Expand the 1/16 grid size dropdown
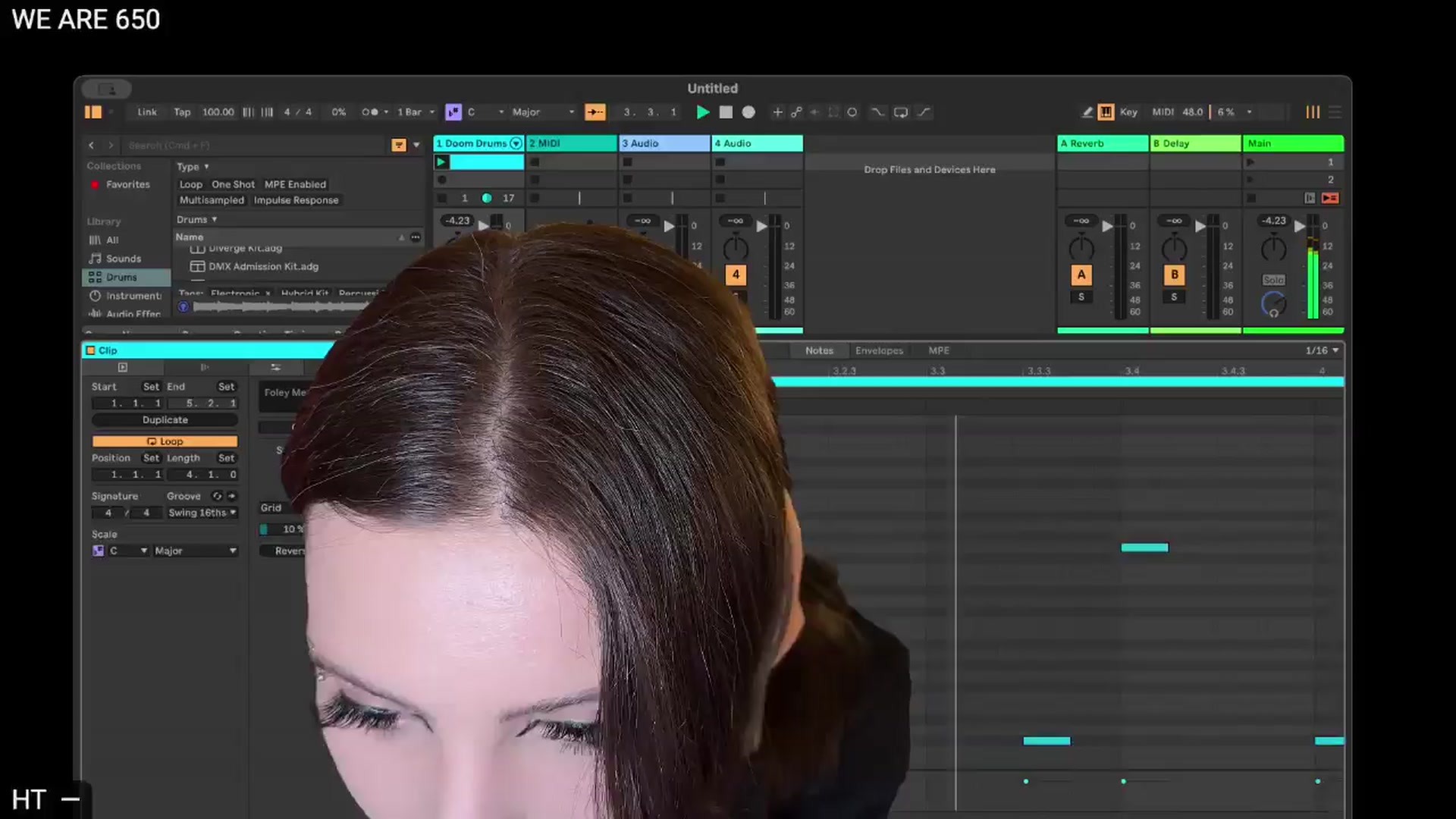Screen dimensions: 1456x819 (x=1322, y=350)
